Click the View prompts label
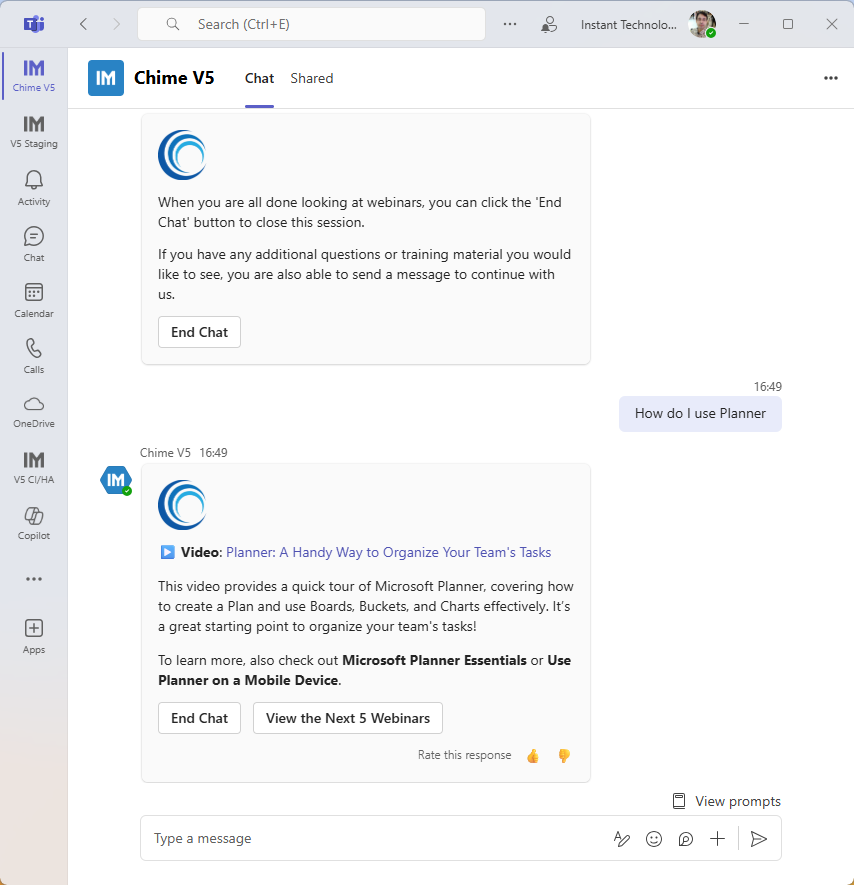 [738, 801]
